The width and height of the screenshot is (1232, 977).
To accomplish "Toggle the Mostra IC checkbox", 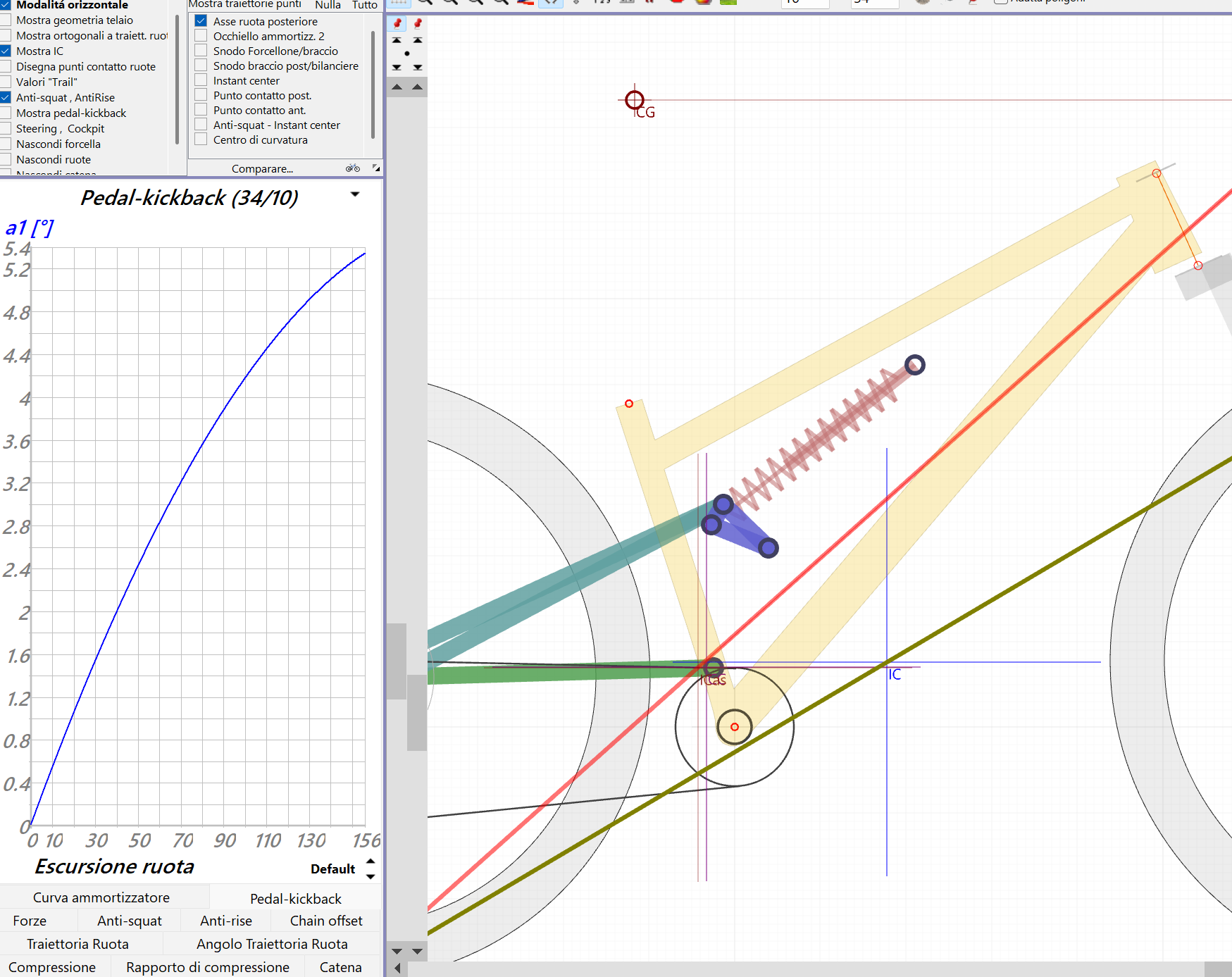I will click(6, 51).
